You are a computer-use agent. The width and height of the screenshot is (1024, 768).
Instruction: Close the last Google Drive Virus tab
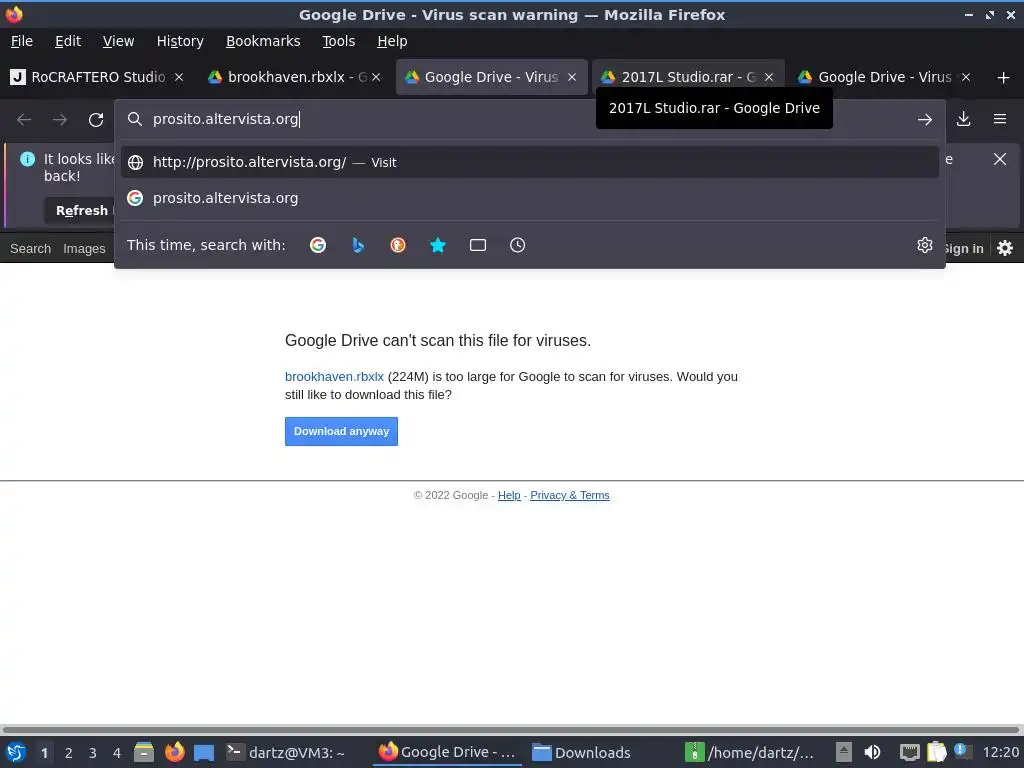click(966, 77)
